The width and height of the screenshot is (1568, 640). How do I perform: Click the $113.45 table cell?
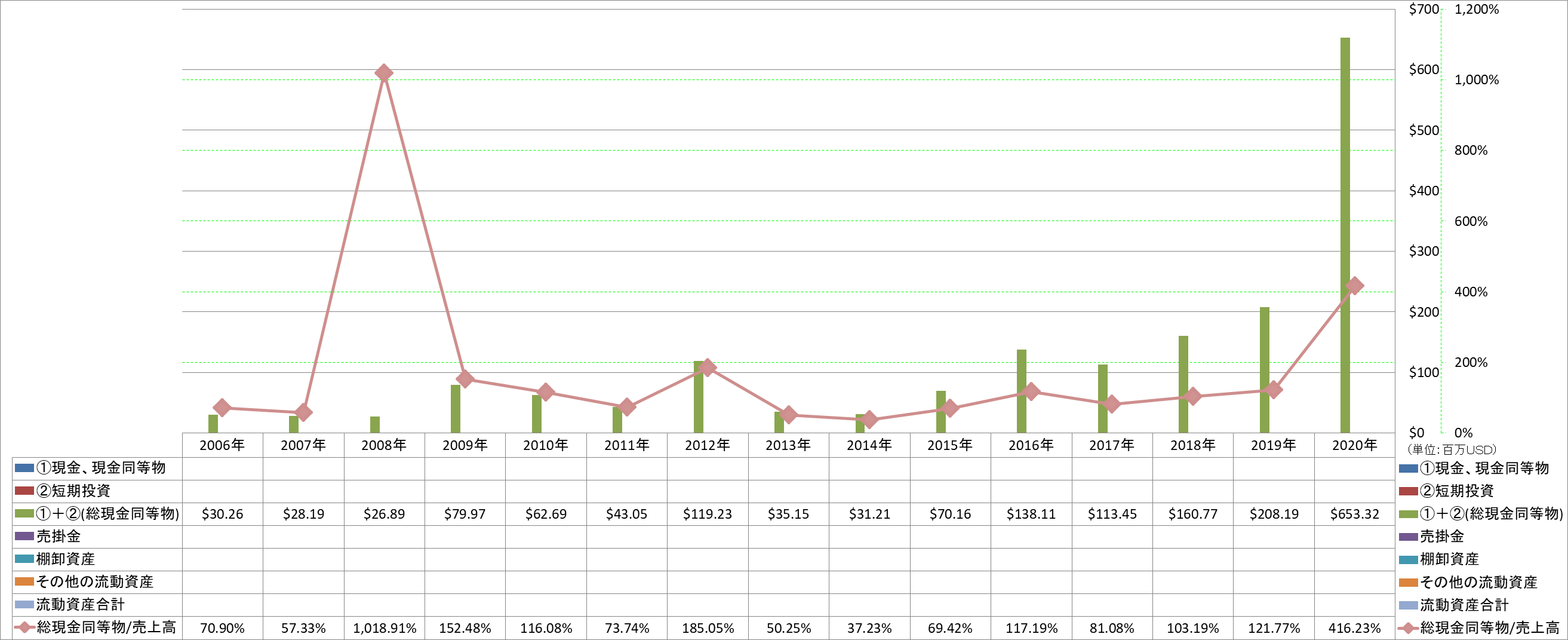pos(1112,514)
